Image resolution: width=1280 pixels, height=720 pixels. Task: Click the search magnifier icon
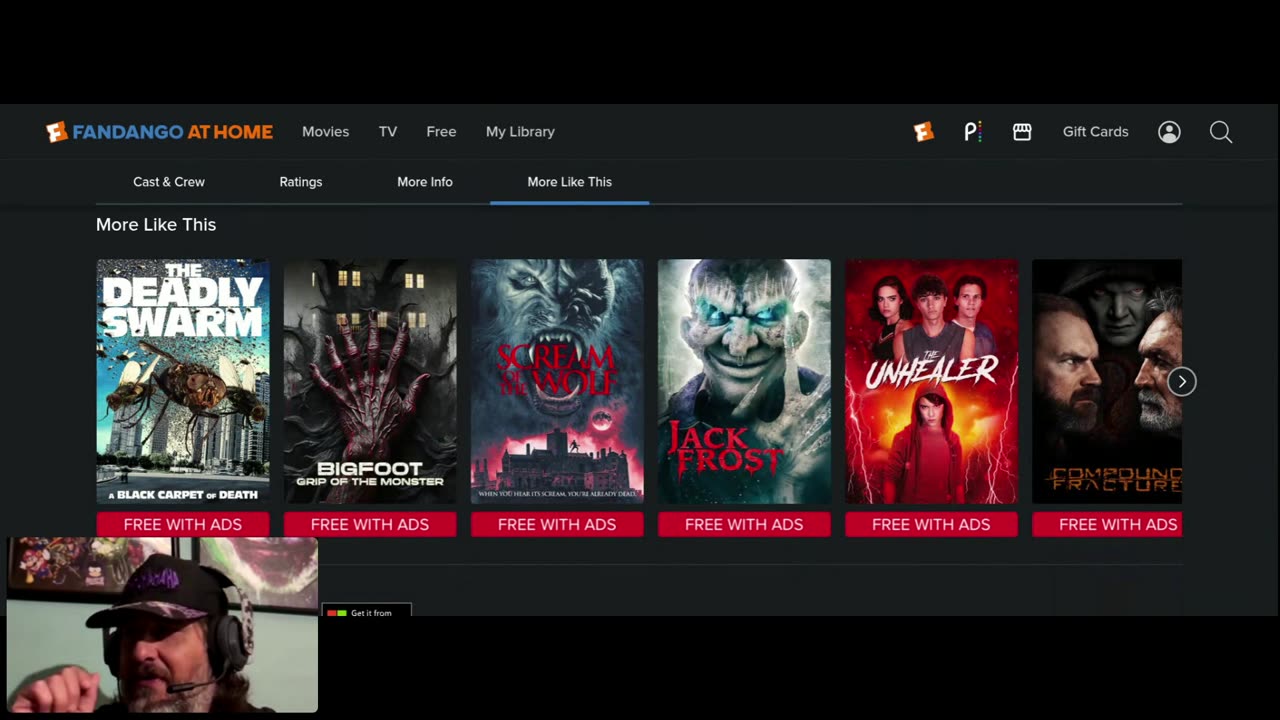1221,132
